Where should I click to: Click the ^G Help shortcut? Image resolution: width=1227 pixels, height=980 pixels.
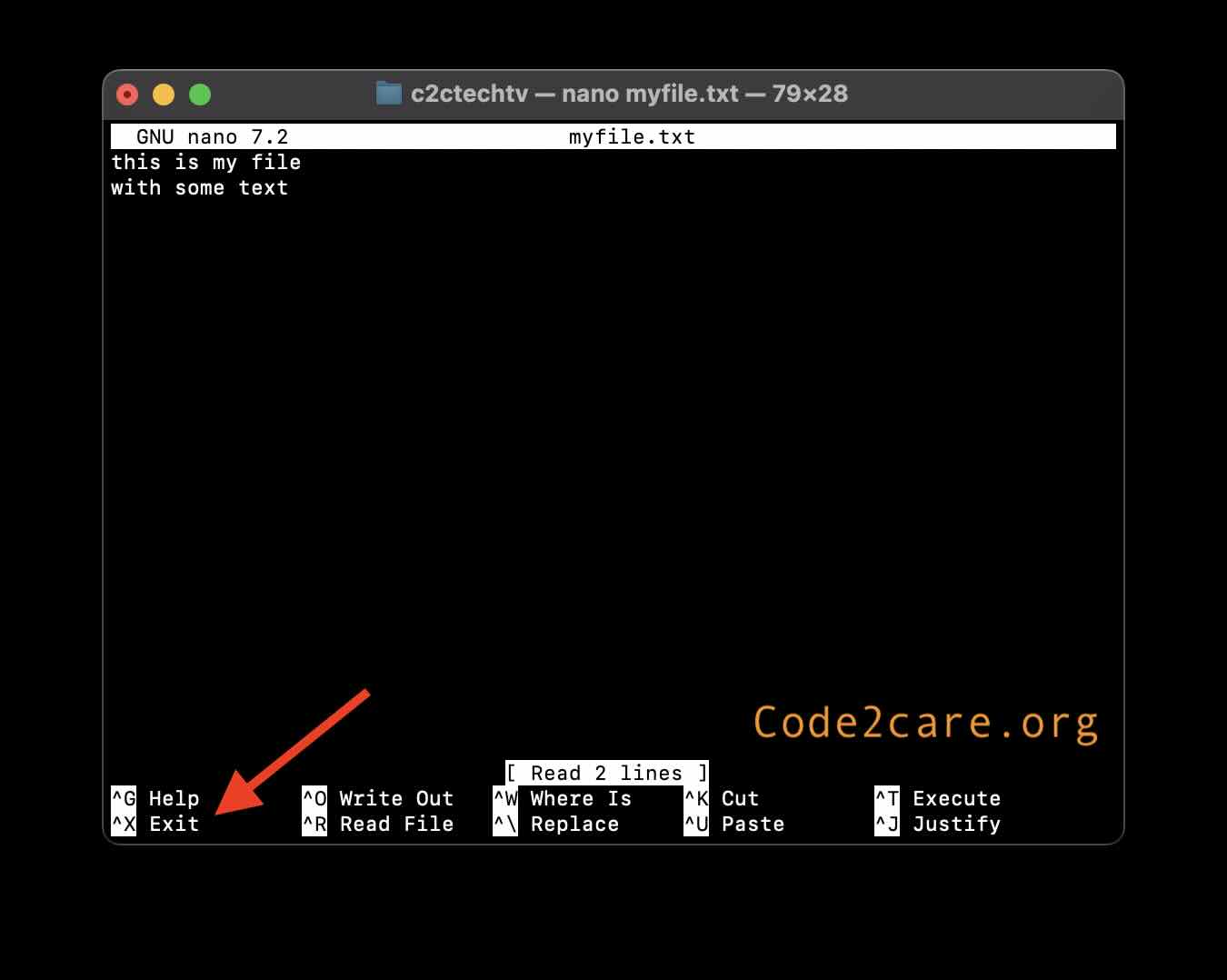click(x=155, y=798)
